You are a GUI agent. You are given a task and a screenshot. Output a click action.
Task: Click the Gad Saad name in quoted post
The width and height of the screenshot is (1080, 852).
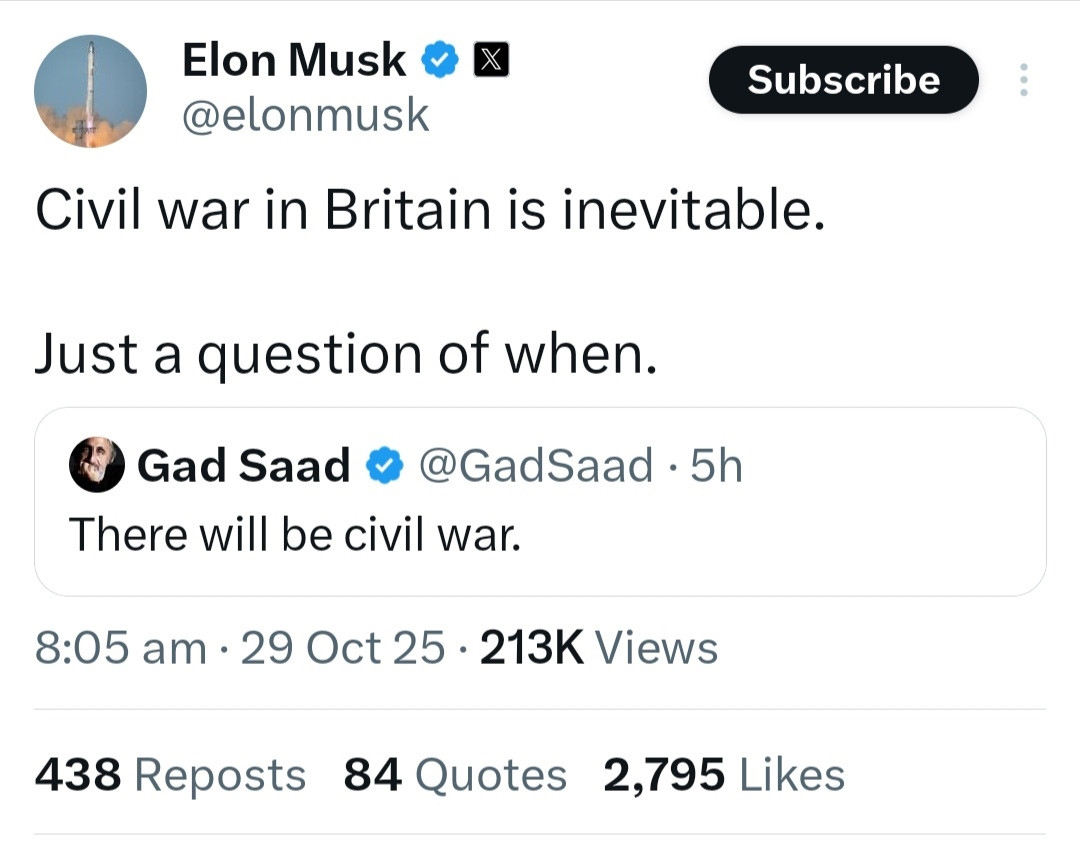tap(244, 466)
